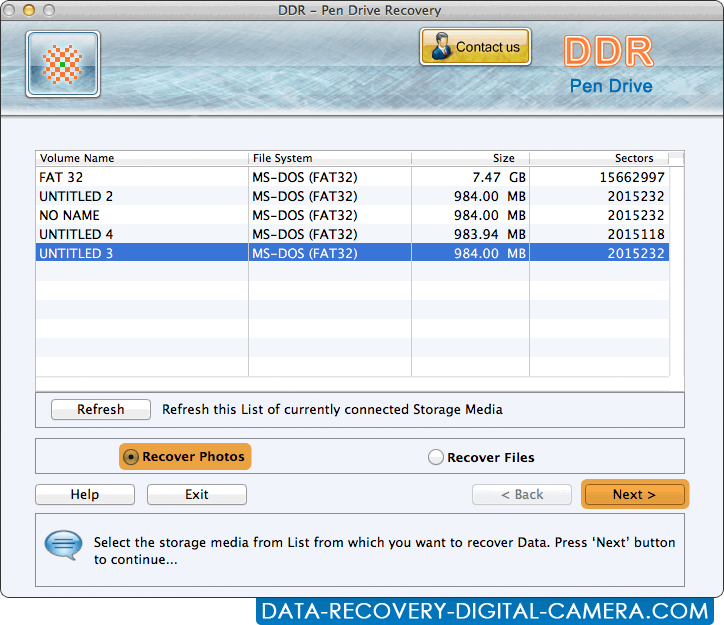This screenshot has width=724, height=625.
Task: Sort by Size column header
Action: click(471, 158)
